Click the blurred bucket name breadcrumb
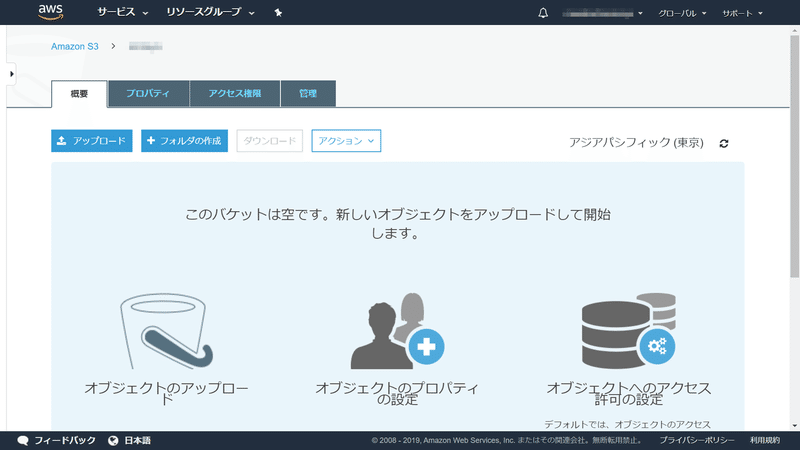Screen dimensions: 800x450 click(145, 47)
